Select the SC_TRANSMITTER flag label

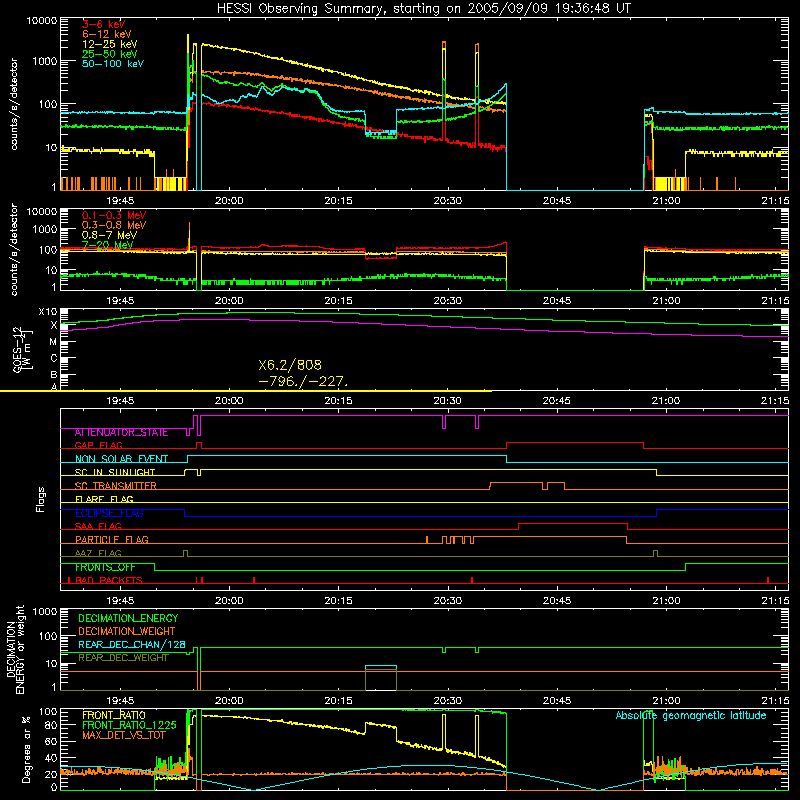[x=116, y=486]
